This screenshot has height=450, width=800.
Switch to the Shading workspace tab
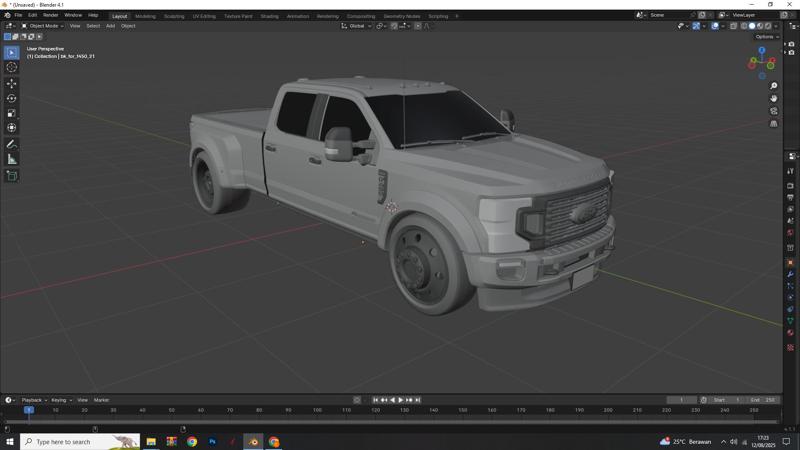click(x=269, y=16)
